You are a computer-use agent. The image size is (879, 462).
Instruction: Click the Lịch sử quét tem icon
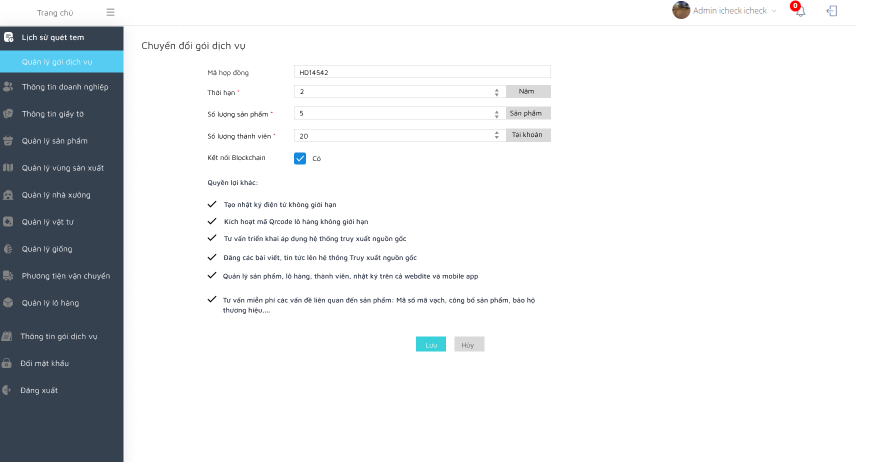tap(8, 38)
